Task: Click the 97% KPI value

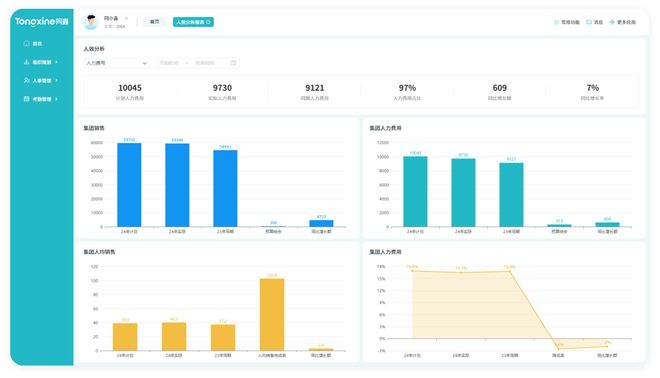Action: pyautogui.click(x=407, y=88)
